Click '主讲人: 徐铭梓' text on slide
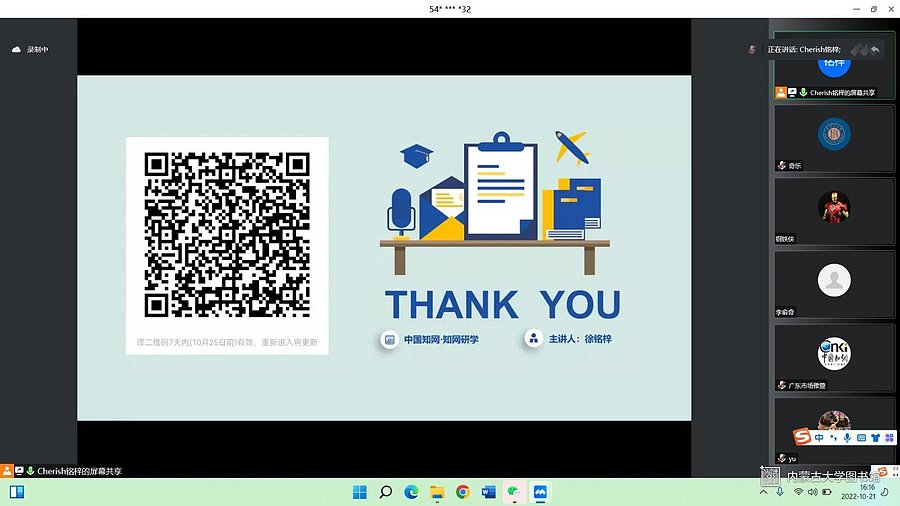The height and width of the screenshot is (506, 900). [580, 339]
